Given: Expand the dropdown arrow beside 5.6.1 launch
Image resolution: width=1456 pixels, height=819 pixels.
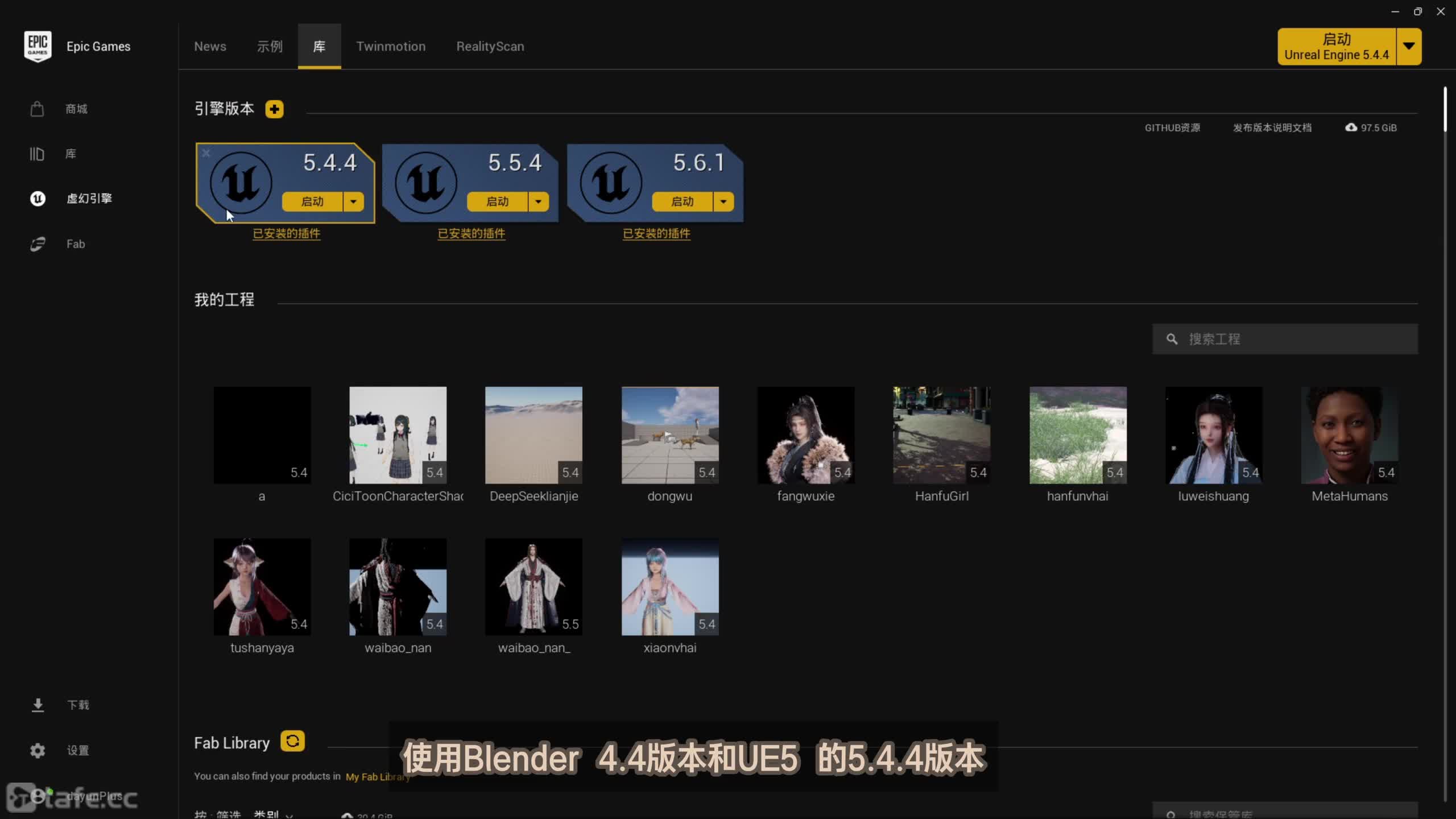Looking at the screenshot, I should pos(723,201).
